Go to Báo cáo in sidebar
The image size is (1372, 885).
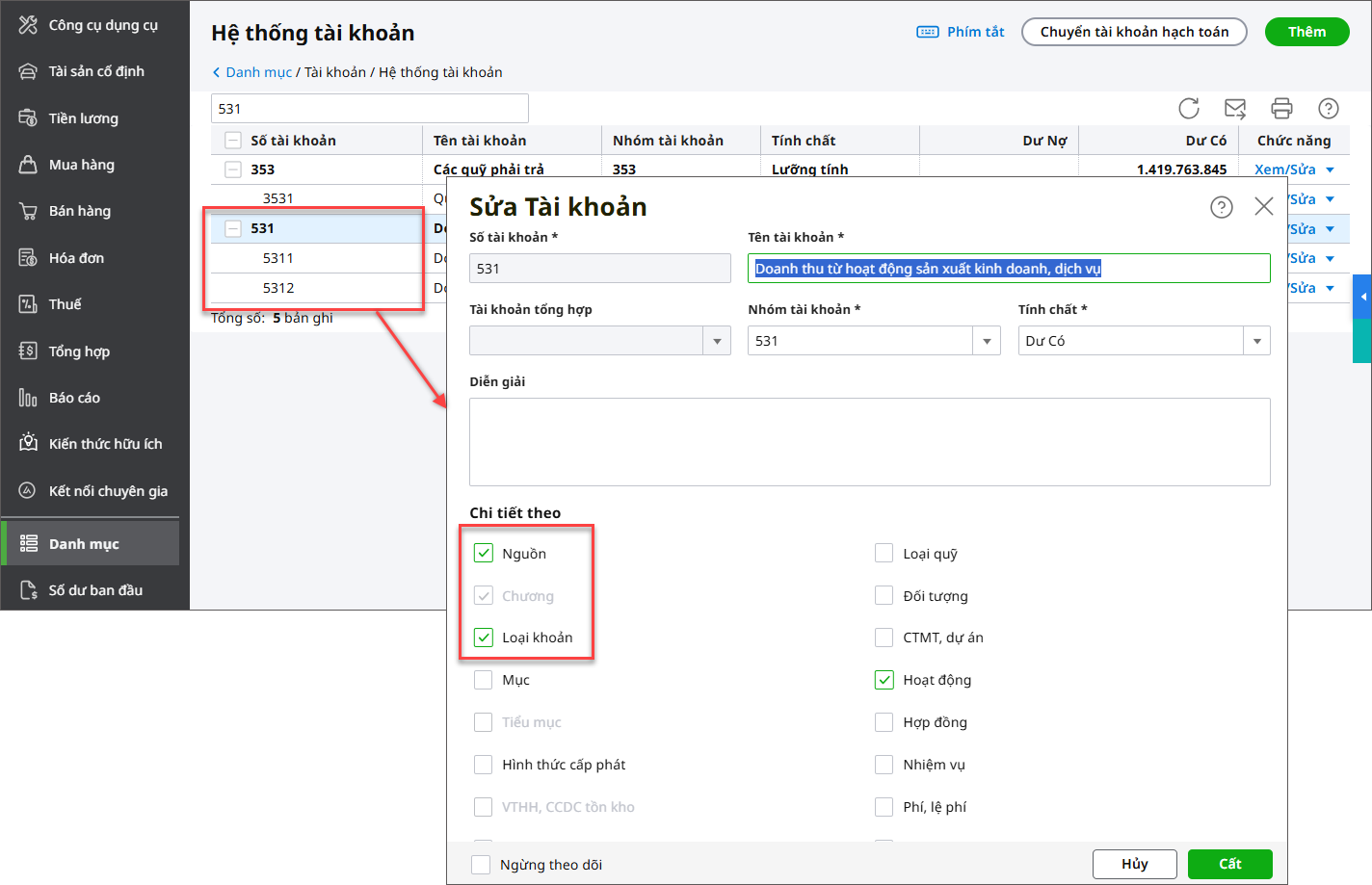(74, 398)
